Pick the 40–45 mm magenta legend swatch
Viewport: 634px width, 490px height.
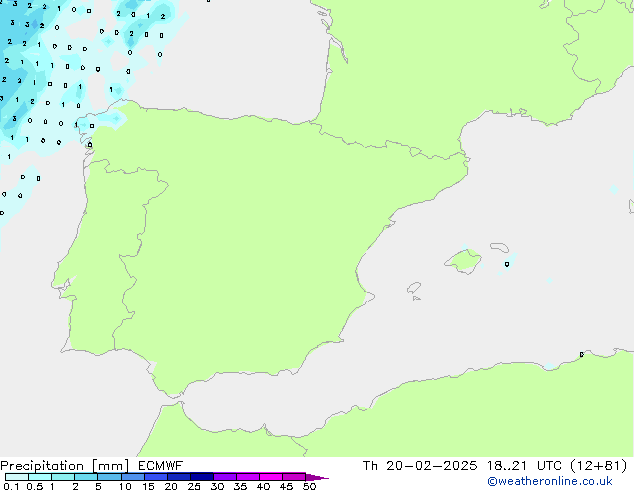click(271, 477)
